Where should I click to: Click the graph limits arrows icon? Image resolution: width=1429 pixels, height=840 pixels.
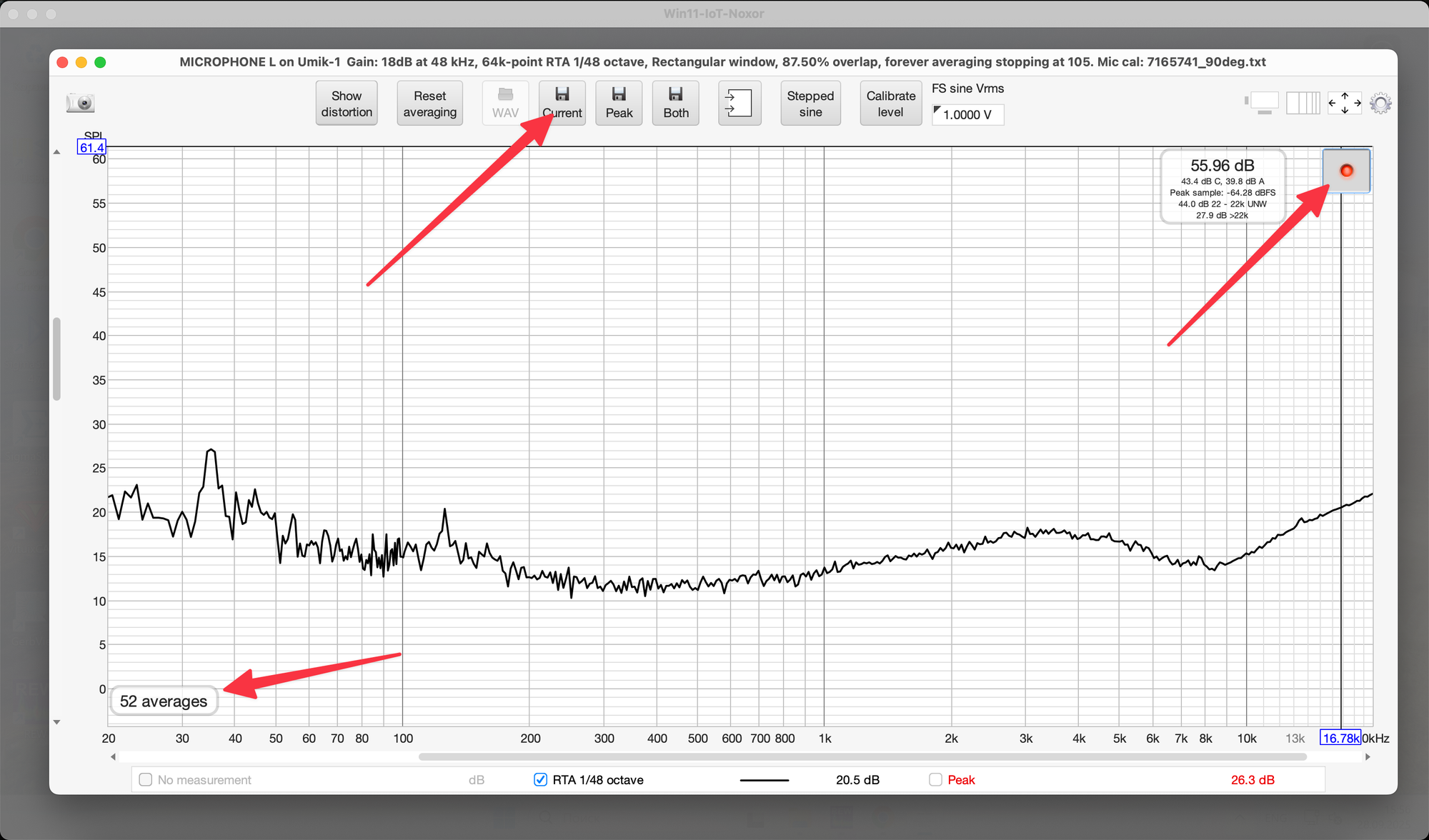click(1344, 103)
